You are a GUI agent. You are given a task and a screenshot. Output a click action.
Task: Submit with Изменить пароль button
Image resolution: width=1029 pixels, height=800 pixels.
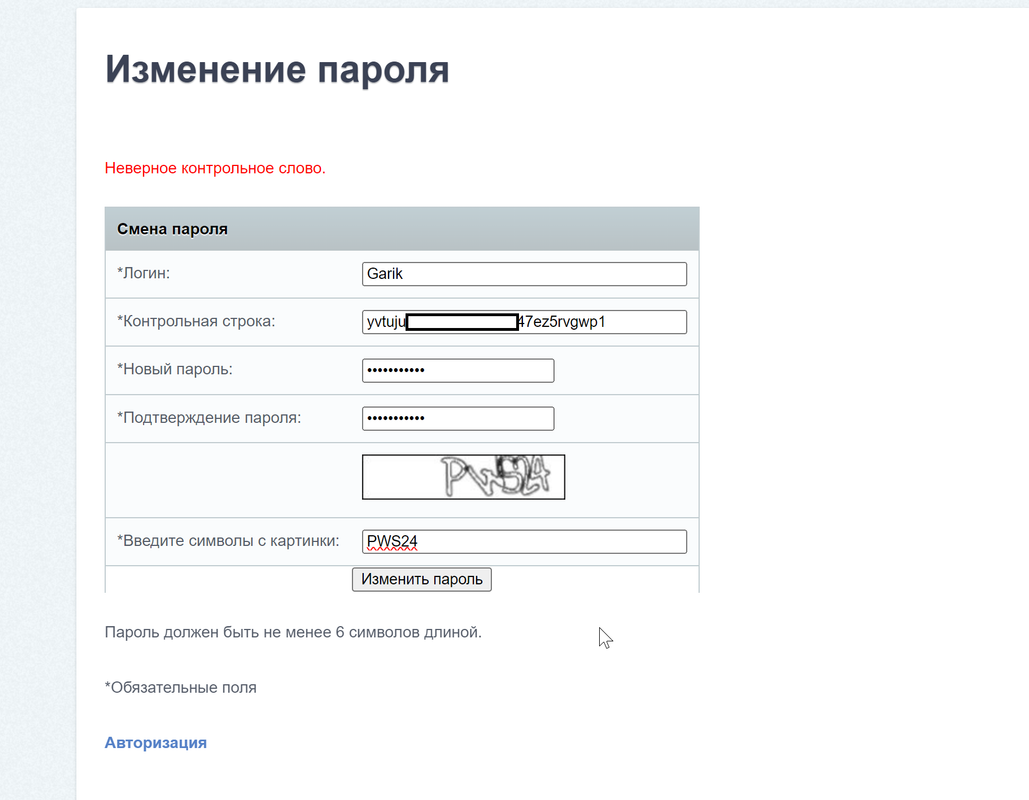(x=422, y=579)
